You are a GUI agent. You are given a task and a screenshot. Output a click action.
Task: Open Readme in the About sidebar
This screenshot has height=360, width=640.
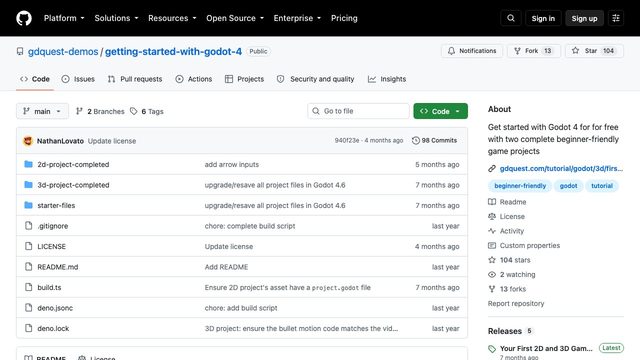click(507, 202)
